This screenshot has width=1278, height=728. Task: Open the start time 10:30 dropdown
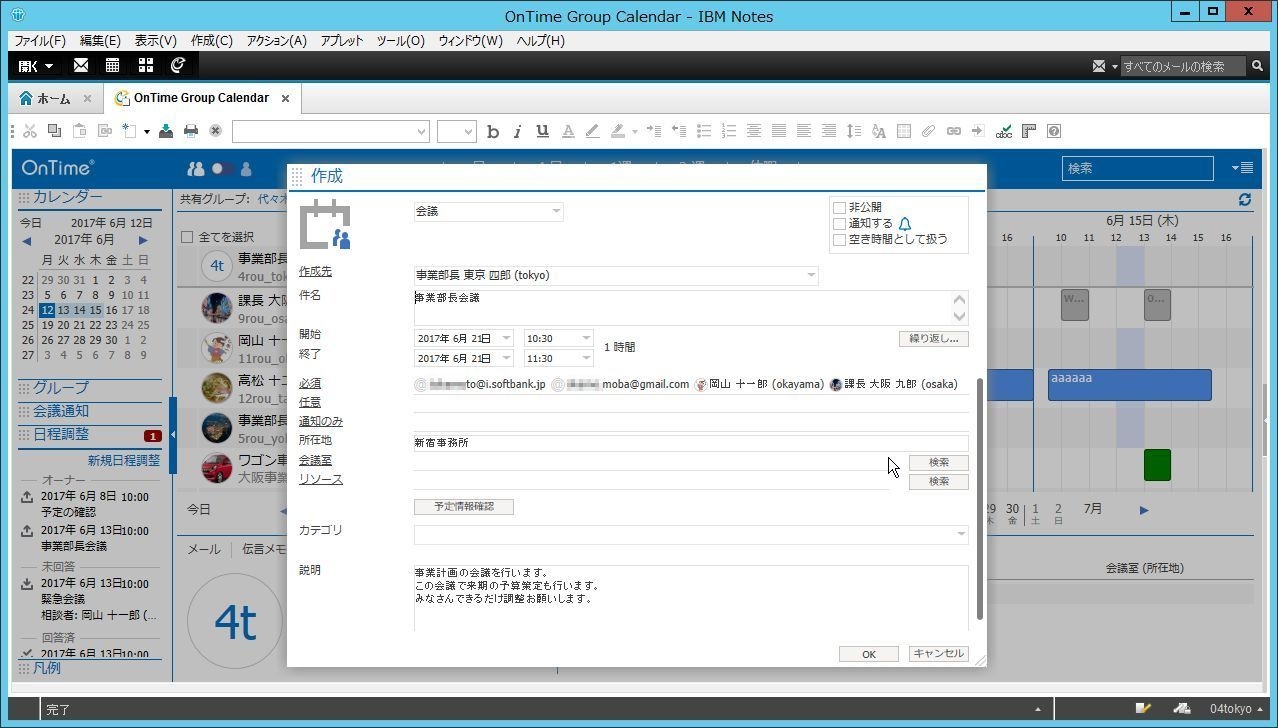point(584,337)
